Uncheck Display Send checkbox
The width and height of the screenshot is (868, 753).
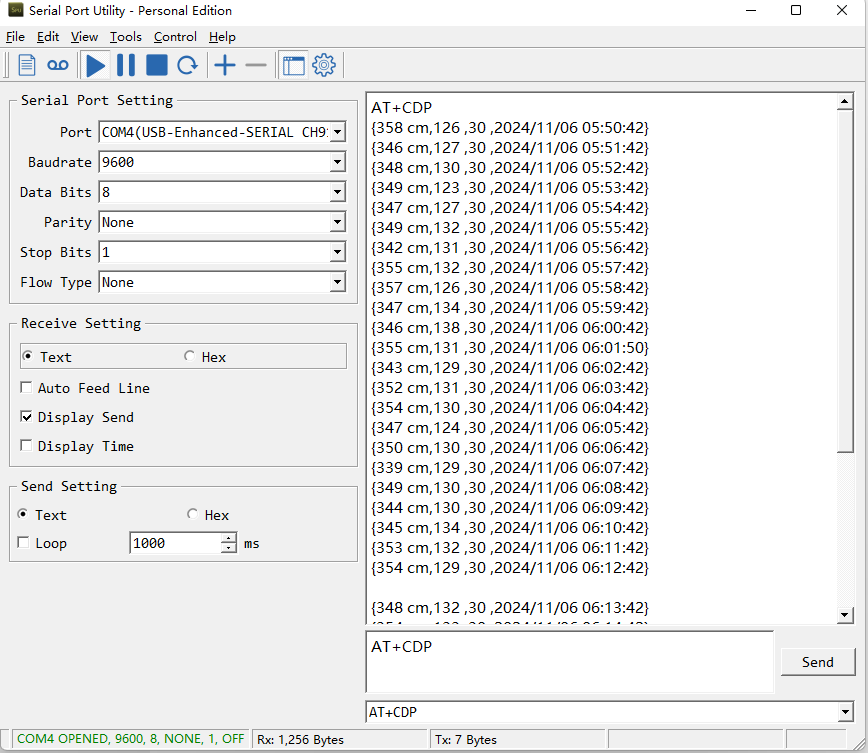coord(26,416)
